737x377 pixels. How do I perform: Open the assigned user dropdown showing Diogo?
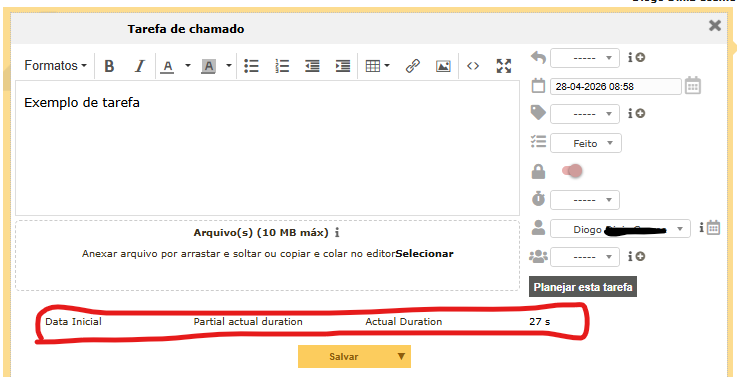tap(620, 229)
